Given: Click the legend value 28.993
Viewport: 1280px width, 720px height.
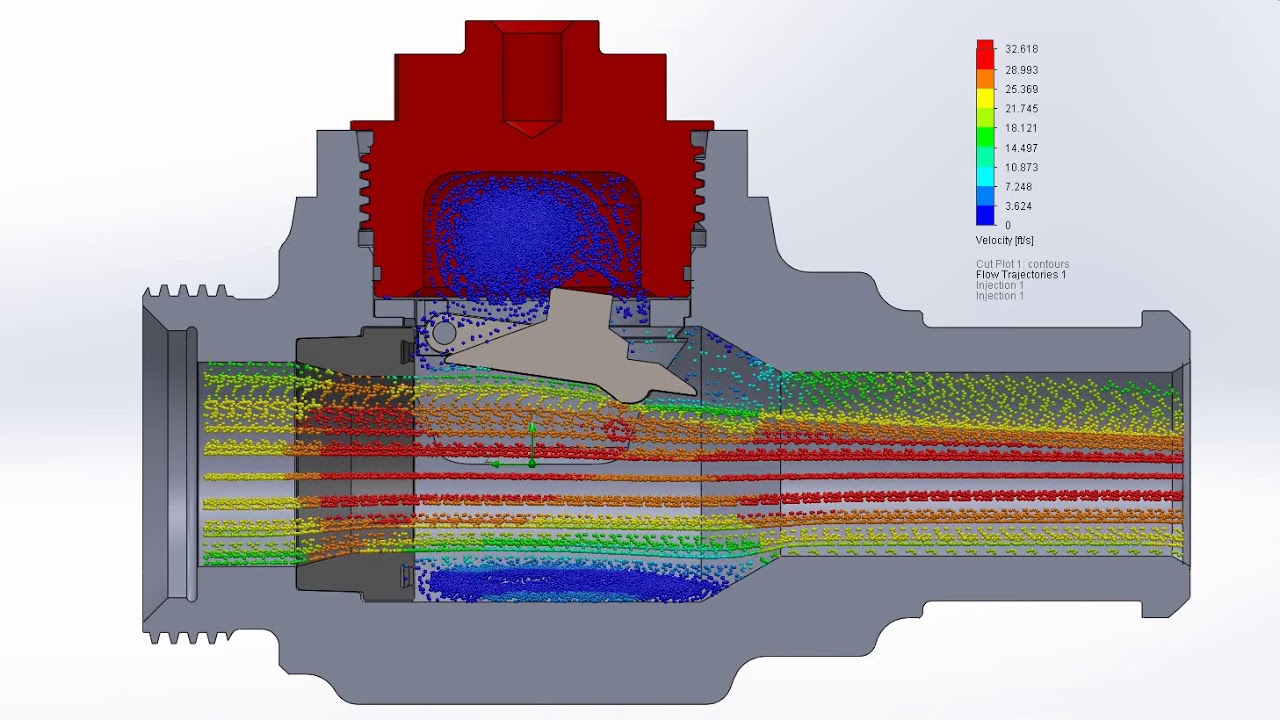Looking at the screenshot, I should tap(1021, 70).
